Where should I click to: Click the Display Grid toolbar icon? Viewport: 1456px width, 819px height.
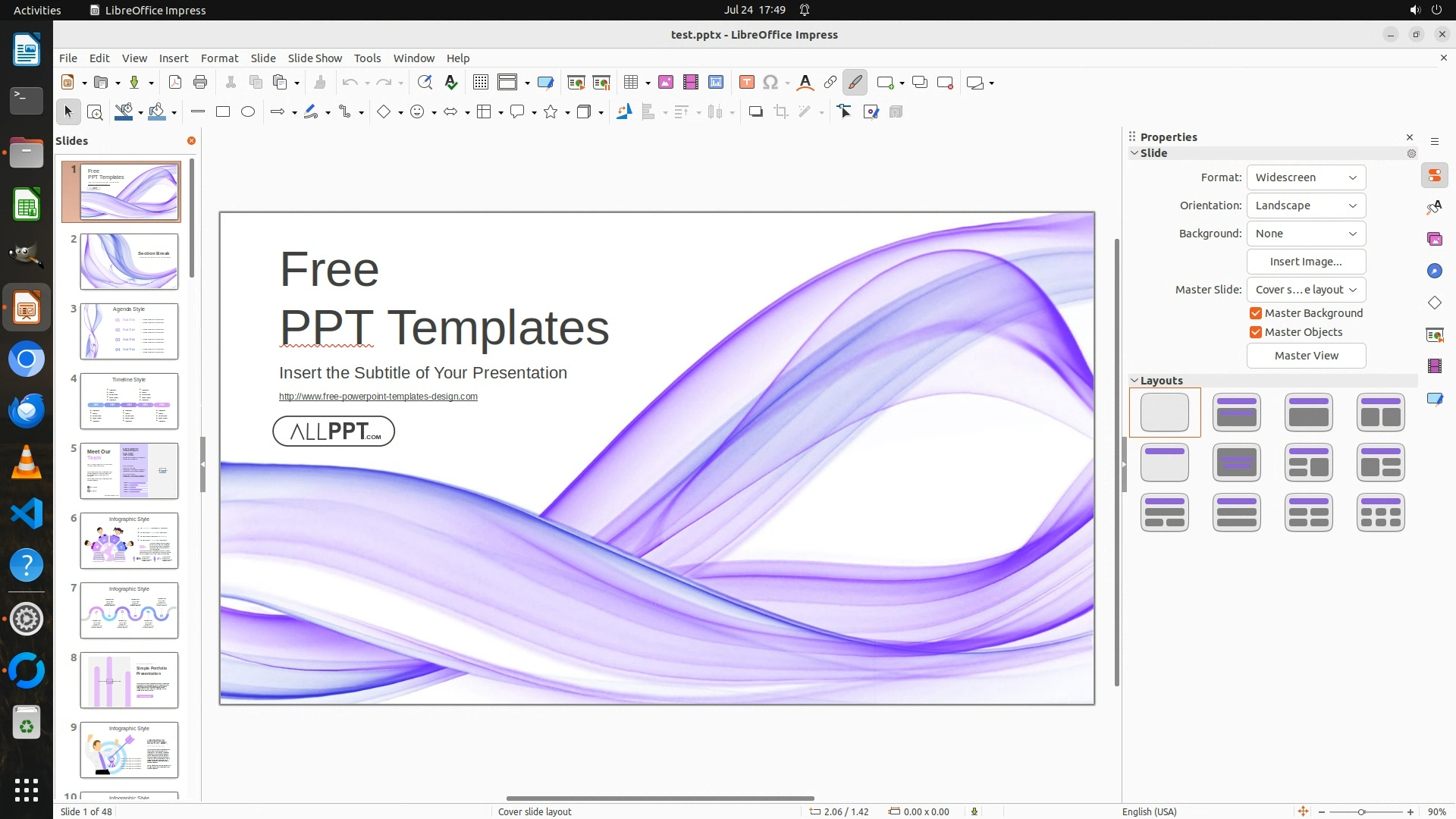click(481, 83)
